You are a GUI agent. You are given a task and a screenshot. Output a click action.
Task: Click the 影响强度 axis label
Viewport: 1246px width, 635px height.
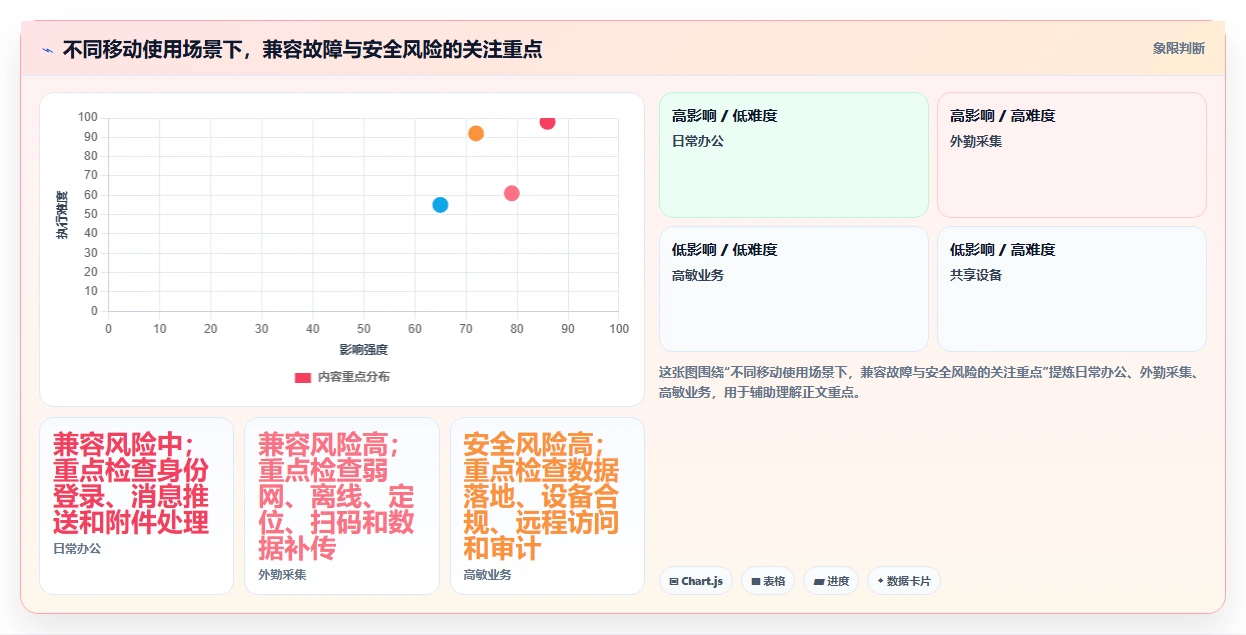click(363, 349)
